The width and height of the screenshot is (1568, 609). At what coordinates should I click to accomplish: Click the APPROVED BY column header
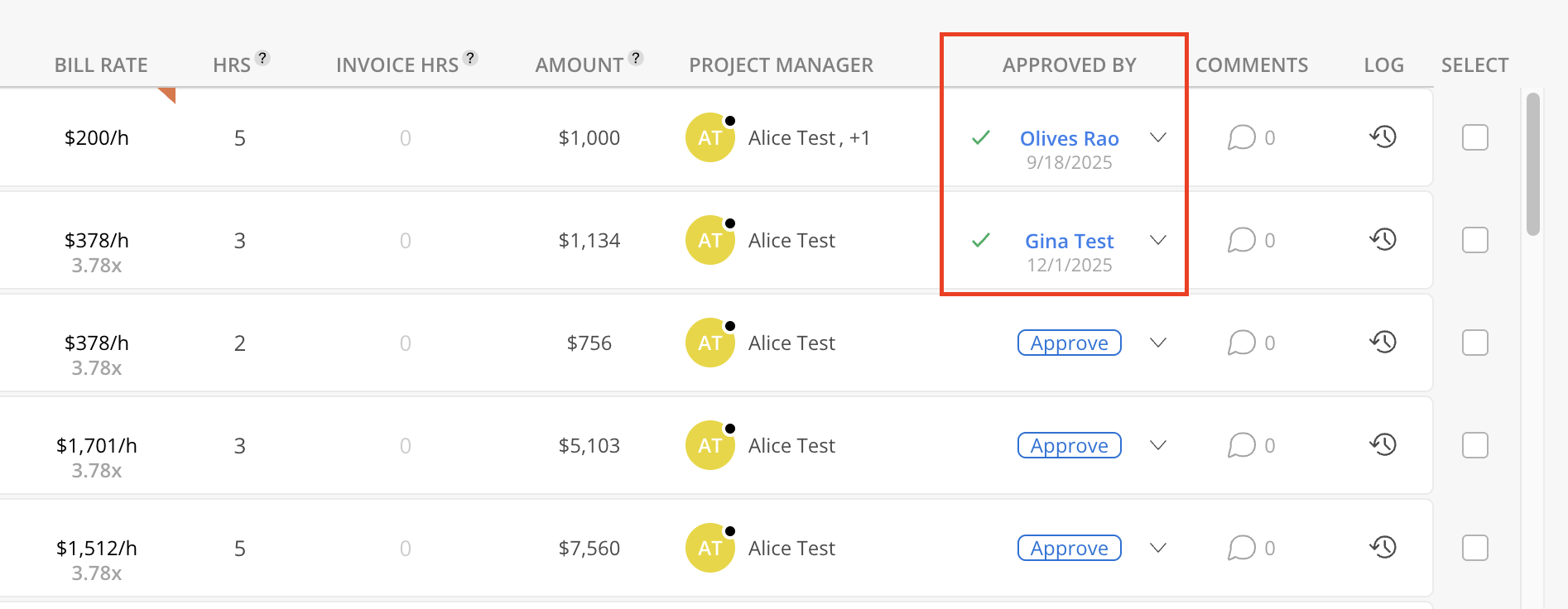coord(1069,65)
